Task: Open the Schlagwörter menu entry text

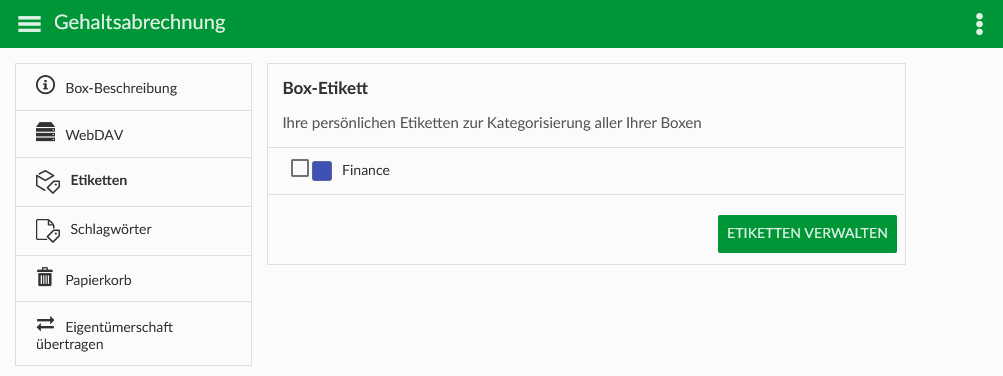Action: 111,229
